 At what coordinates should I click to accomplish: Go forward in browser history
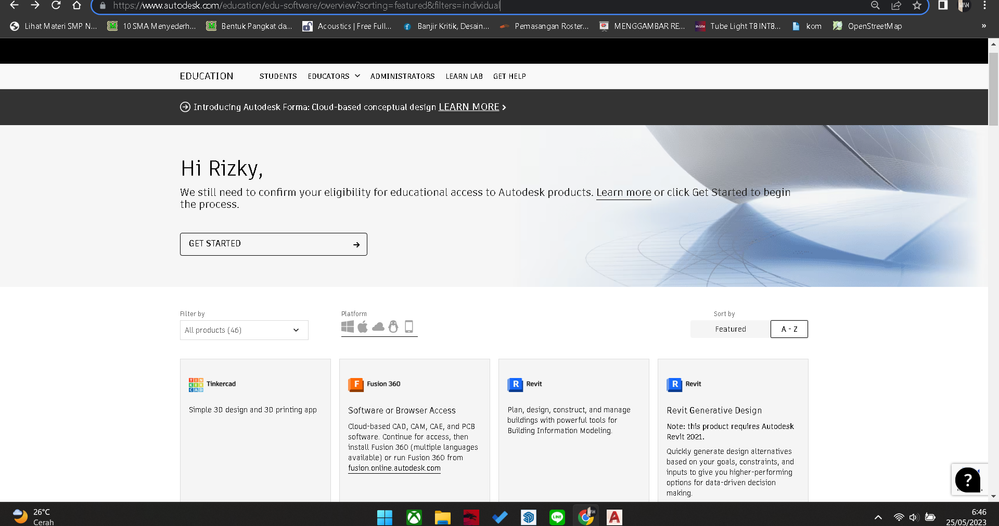coord(35,5)
